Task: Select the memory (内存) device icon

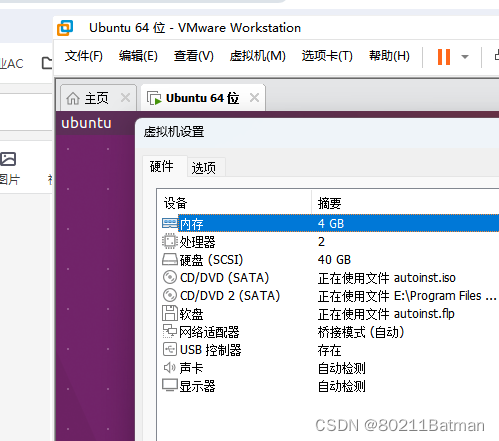Action: (170, 223)
